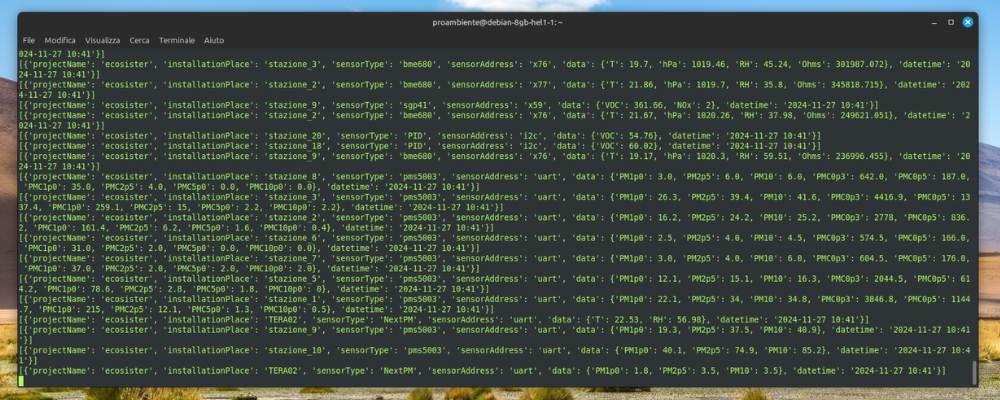Image resolution: width=1000 pixels, height=400 pixels.
Task: Open the Cerca menu
Action: [140, 40]
